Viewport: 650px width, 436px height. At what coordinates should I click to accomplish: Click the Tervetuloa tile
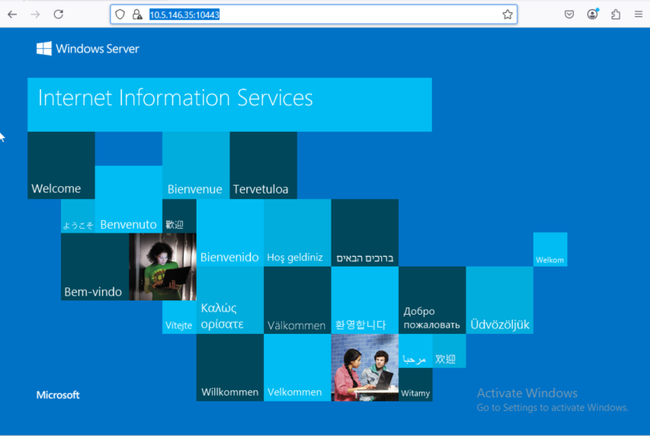[x=263, y=165]
